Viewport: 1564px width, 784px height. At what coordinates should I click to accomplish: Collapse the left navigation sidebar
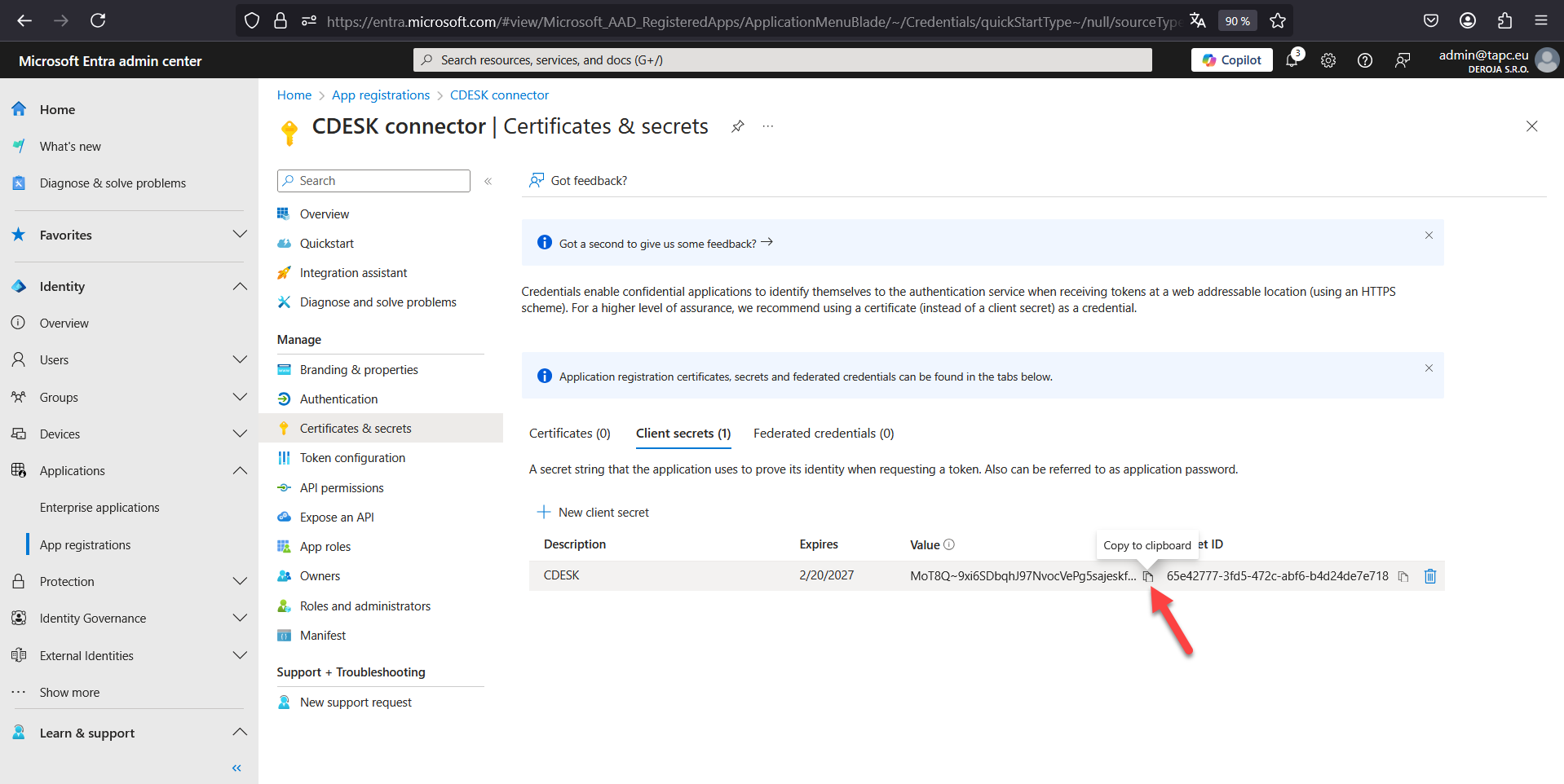236,768
